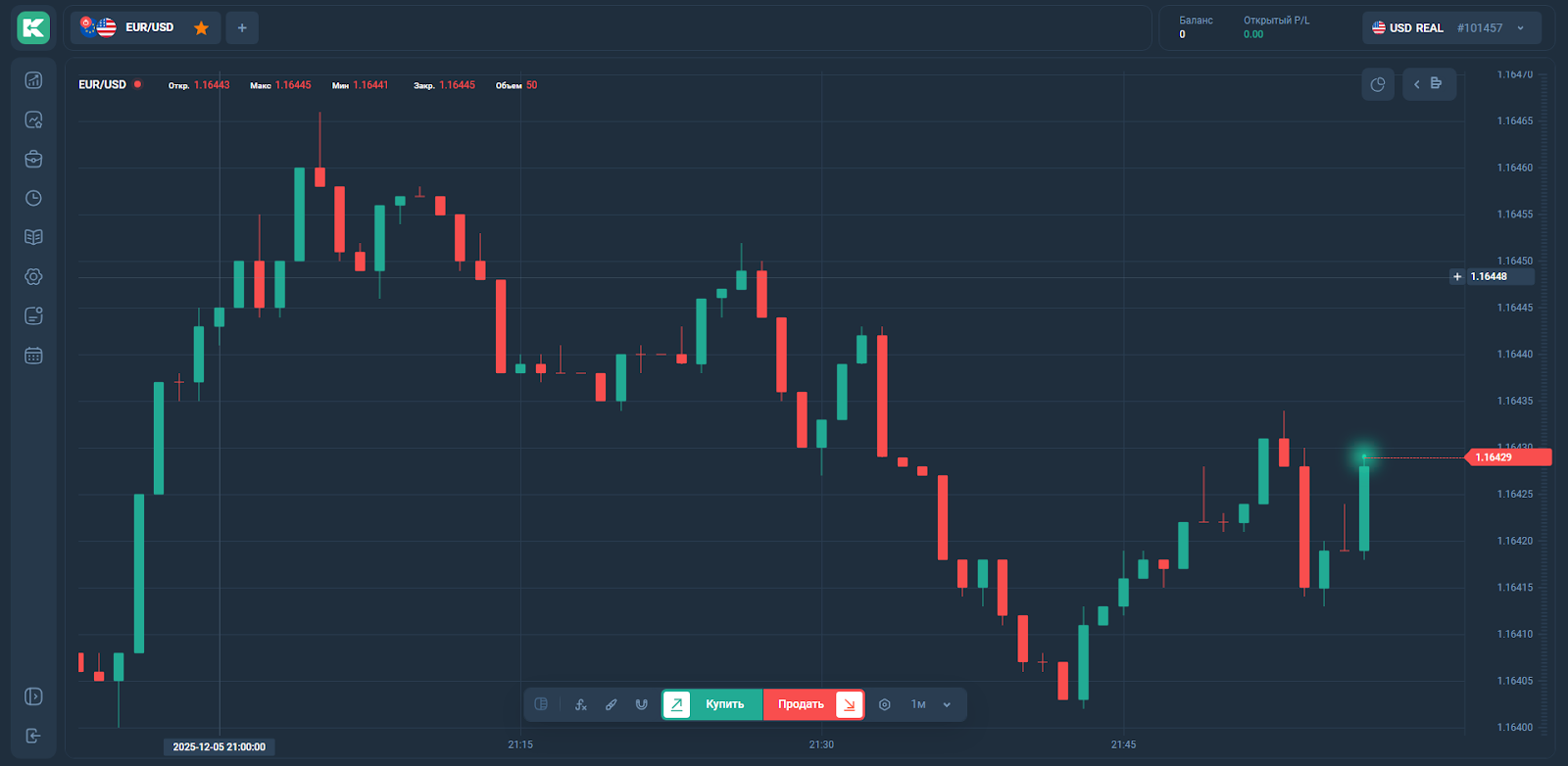Open the briefcase portfolio panel
The width and height of the screenshot is (1568, 766).
[33, 159]
